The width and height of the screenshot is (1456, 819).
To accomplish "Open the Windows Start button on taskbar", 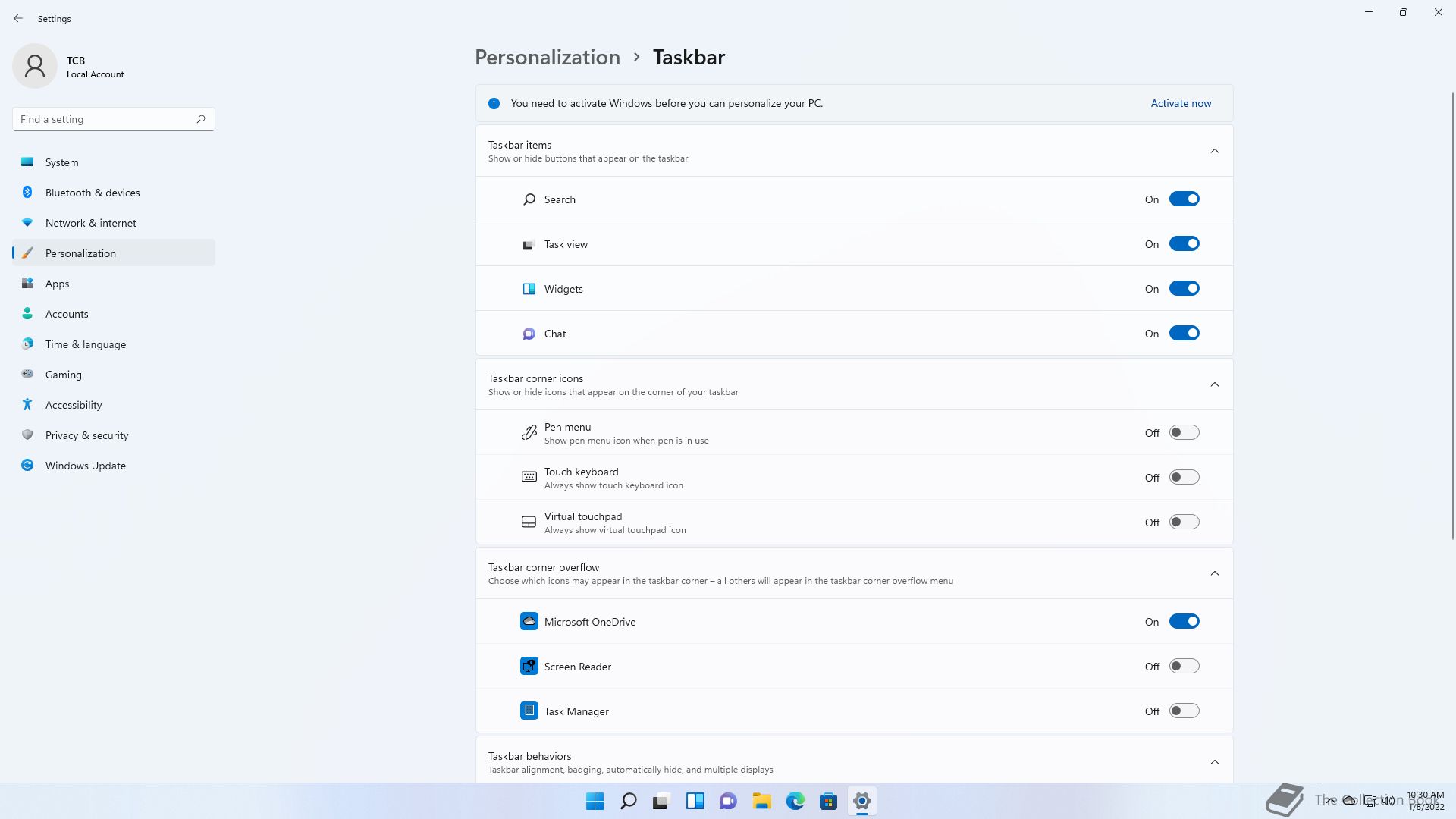I will click(595, 801).
